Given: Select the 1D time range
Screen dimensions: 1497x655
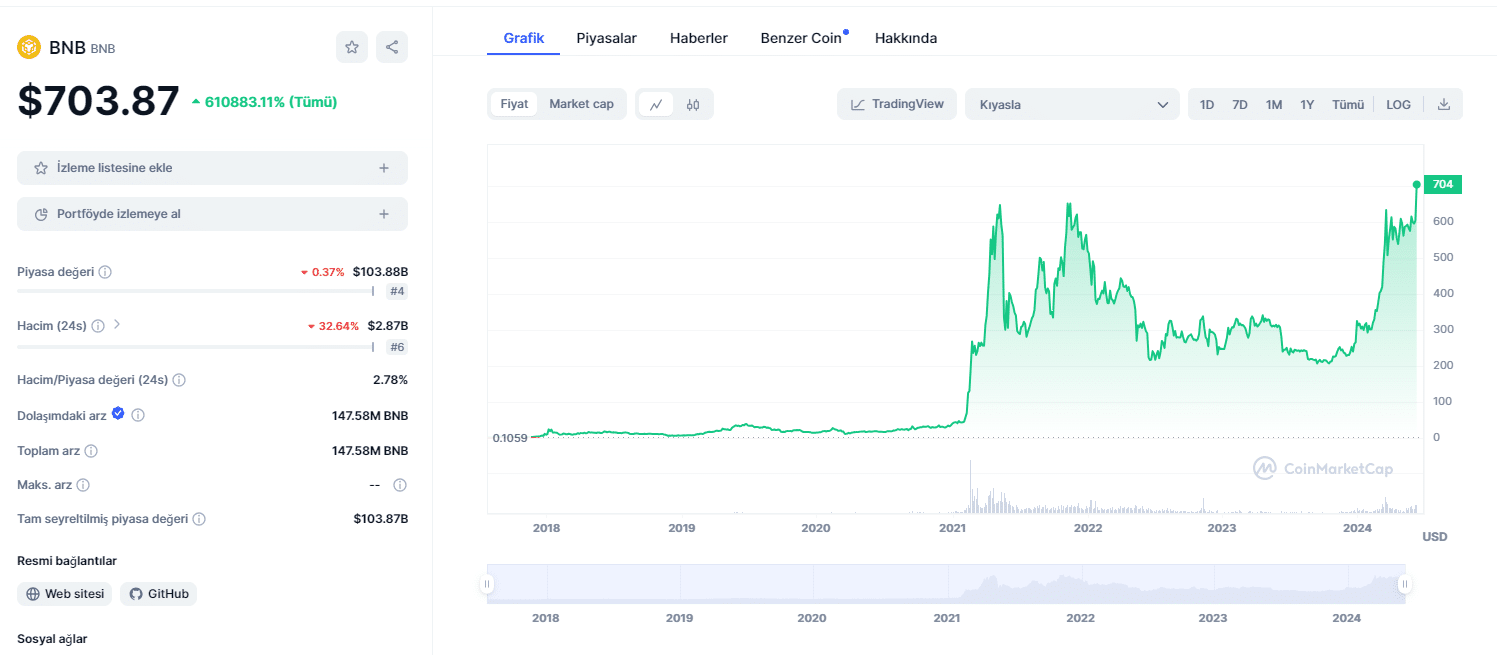Looking at the screenshot, I should pos(1207,104).
